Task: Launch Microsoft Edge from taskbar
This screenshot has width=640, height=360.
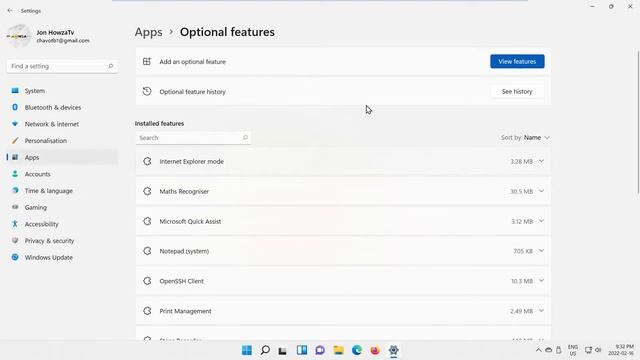Action: tap(357, 350)
